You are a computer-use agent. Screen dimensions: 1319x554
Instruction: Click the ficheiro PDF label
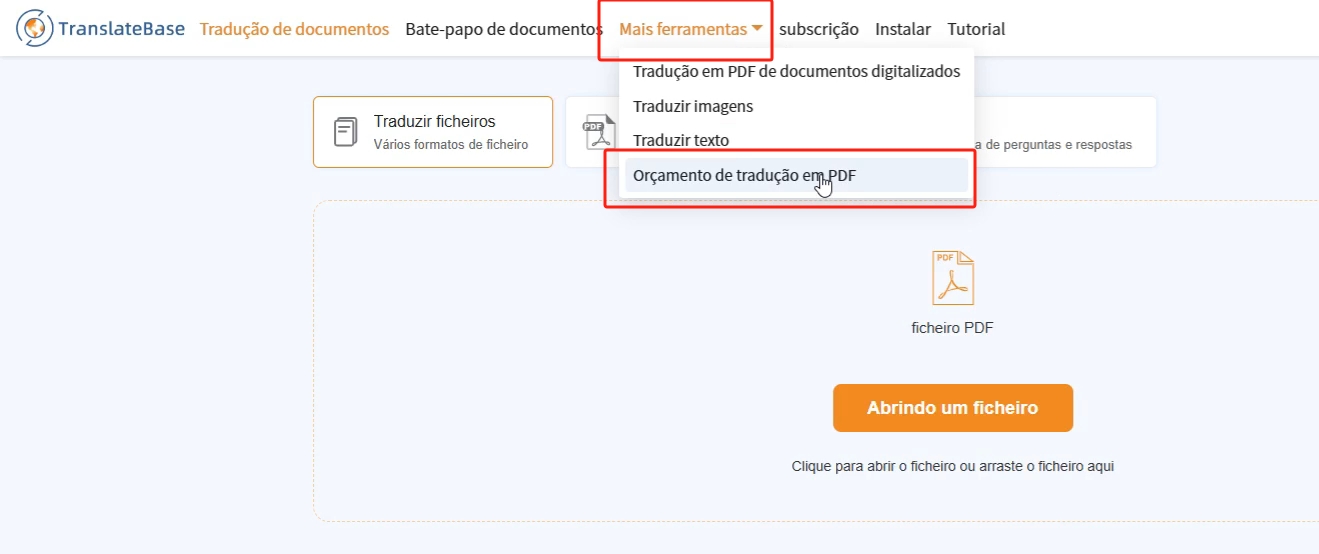(952, 328)
